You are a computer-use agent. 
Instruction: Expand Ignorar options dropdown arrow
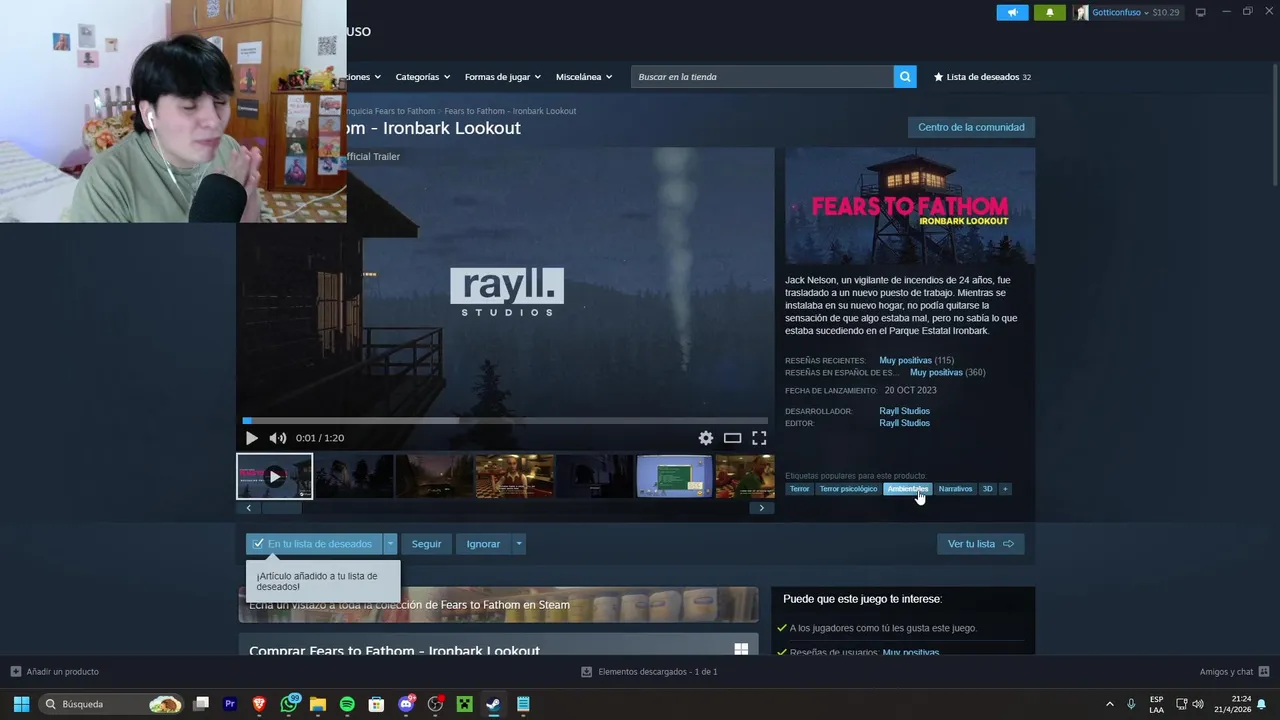[518, 544]
